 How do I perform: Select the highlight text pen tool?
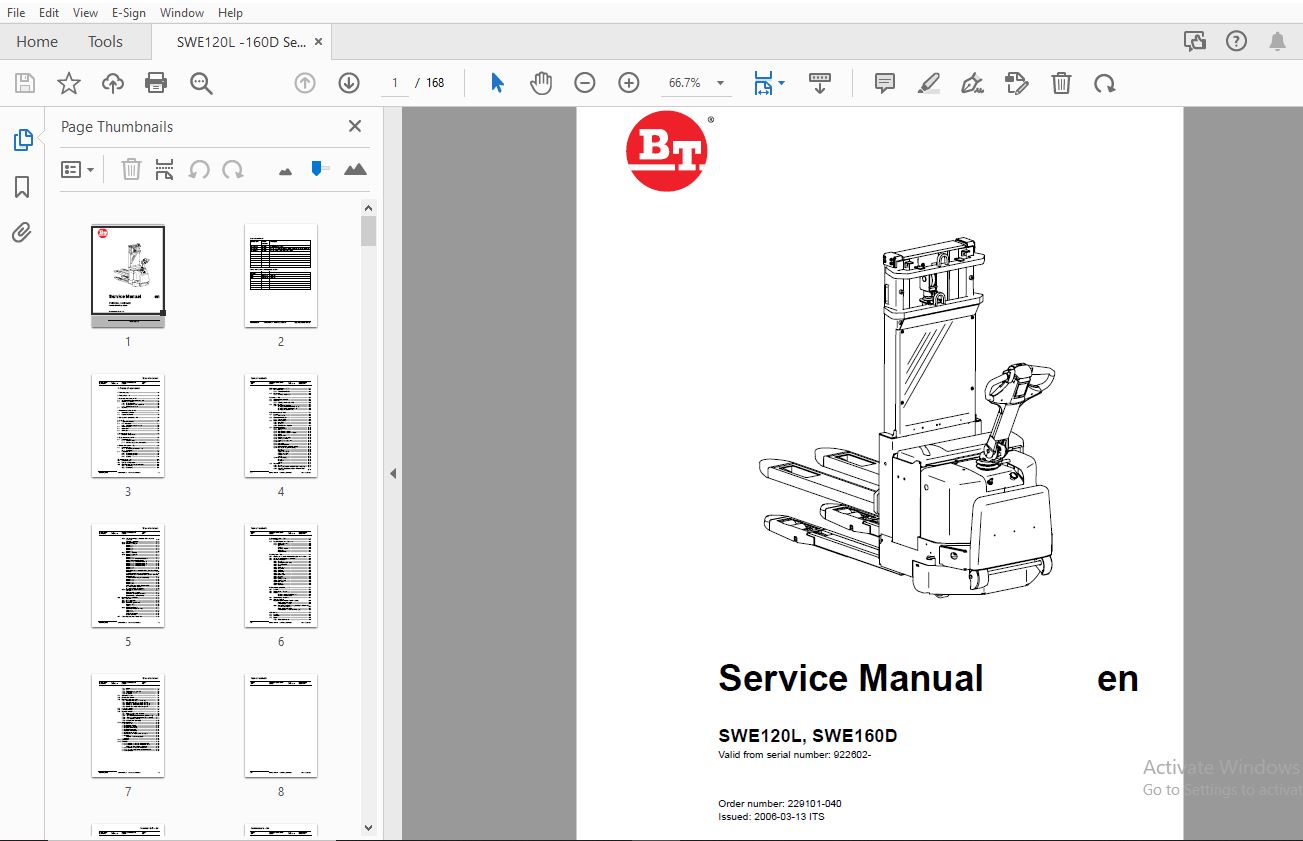pyautogui.click(x=929, y=83)
